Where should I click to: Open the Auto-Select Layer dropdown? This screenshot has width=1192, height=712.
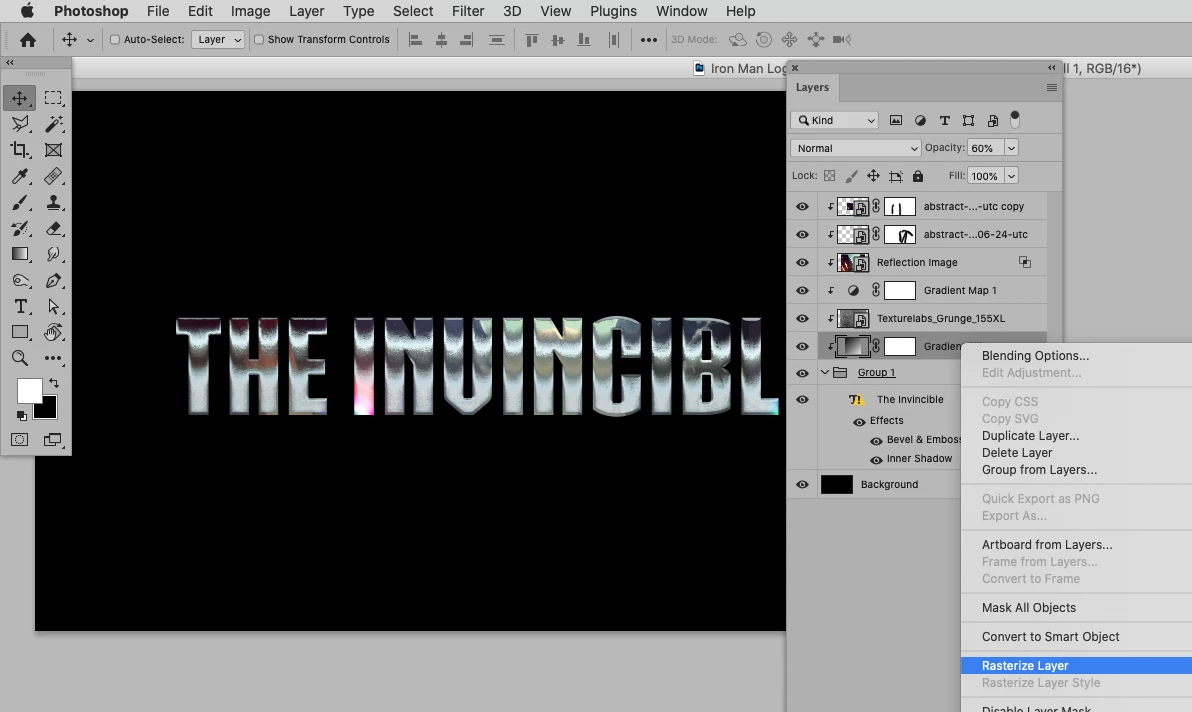click(217, 40)
